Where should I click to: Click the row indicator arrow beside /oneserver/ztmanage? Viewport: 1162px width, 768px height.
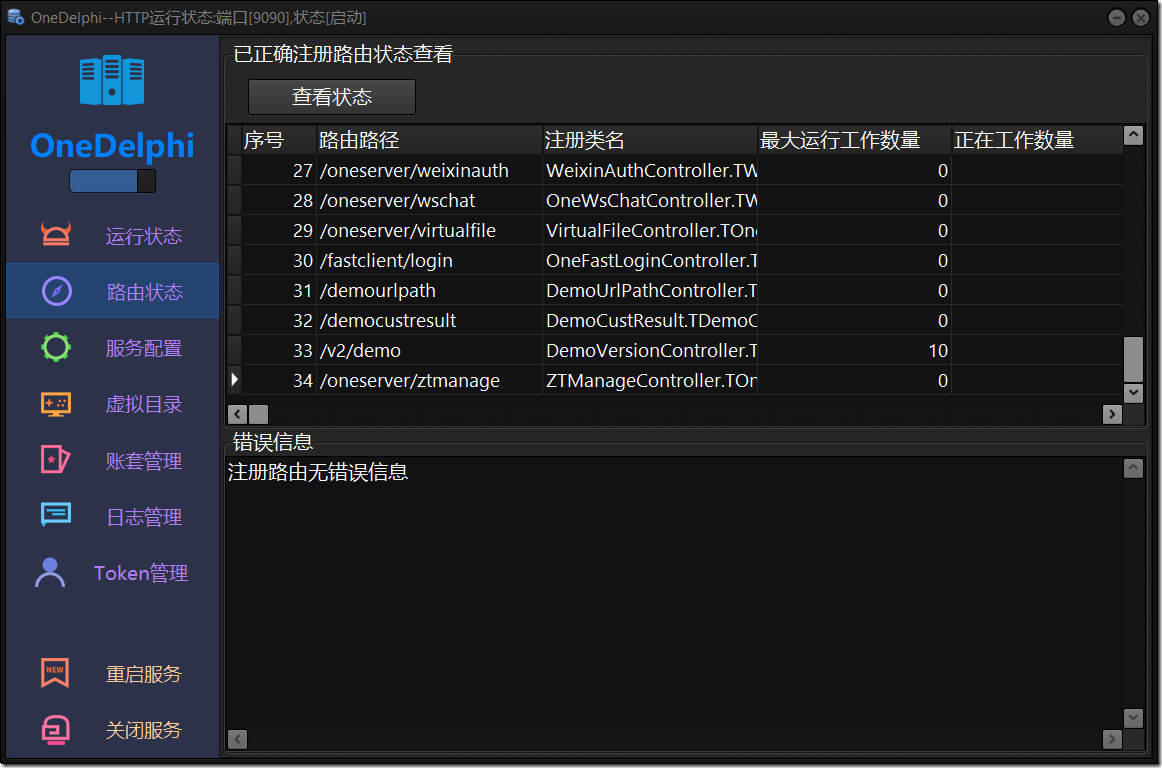[x=236, y=380]
